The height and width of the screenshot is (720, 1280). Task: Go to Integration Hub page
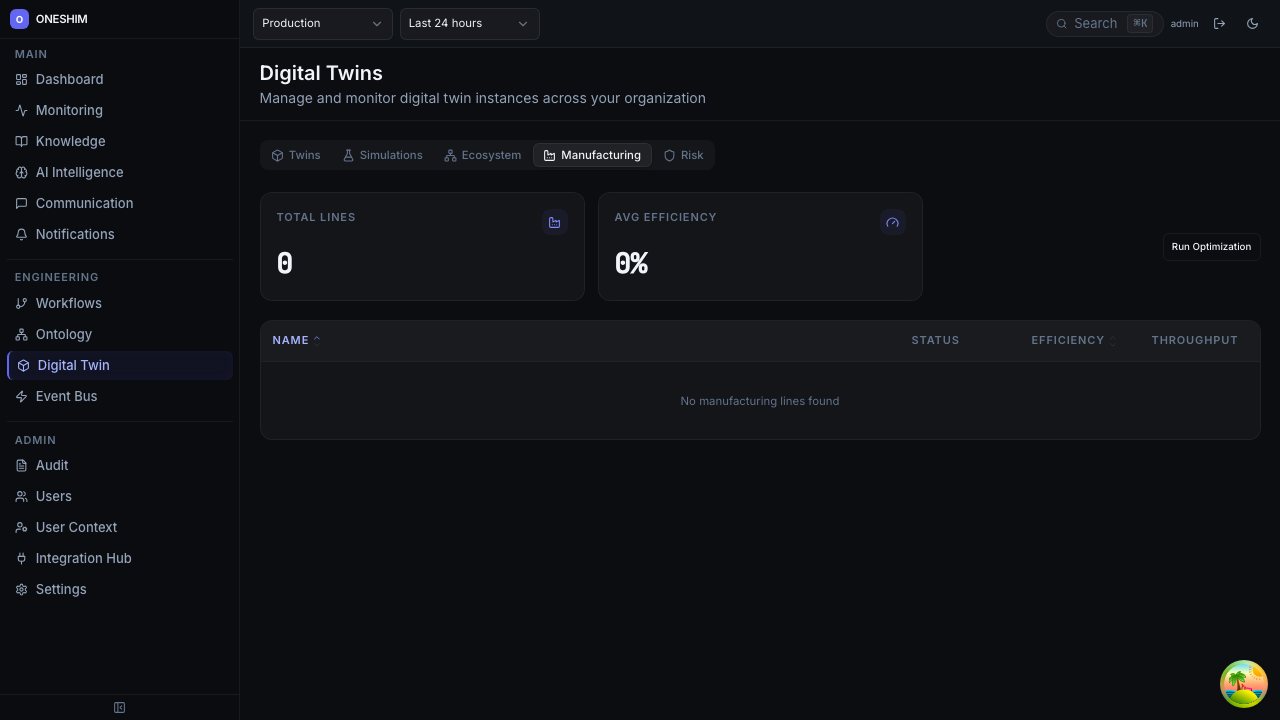click(83, 558)
